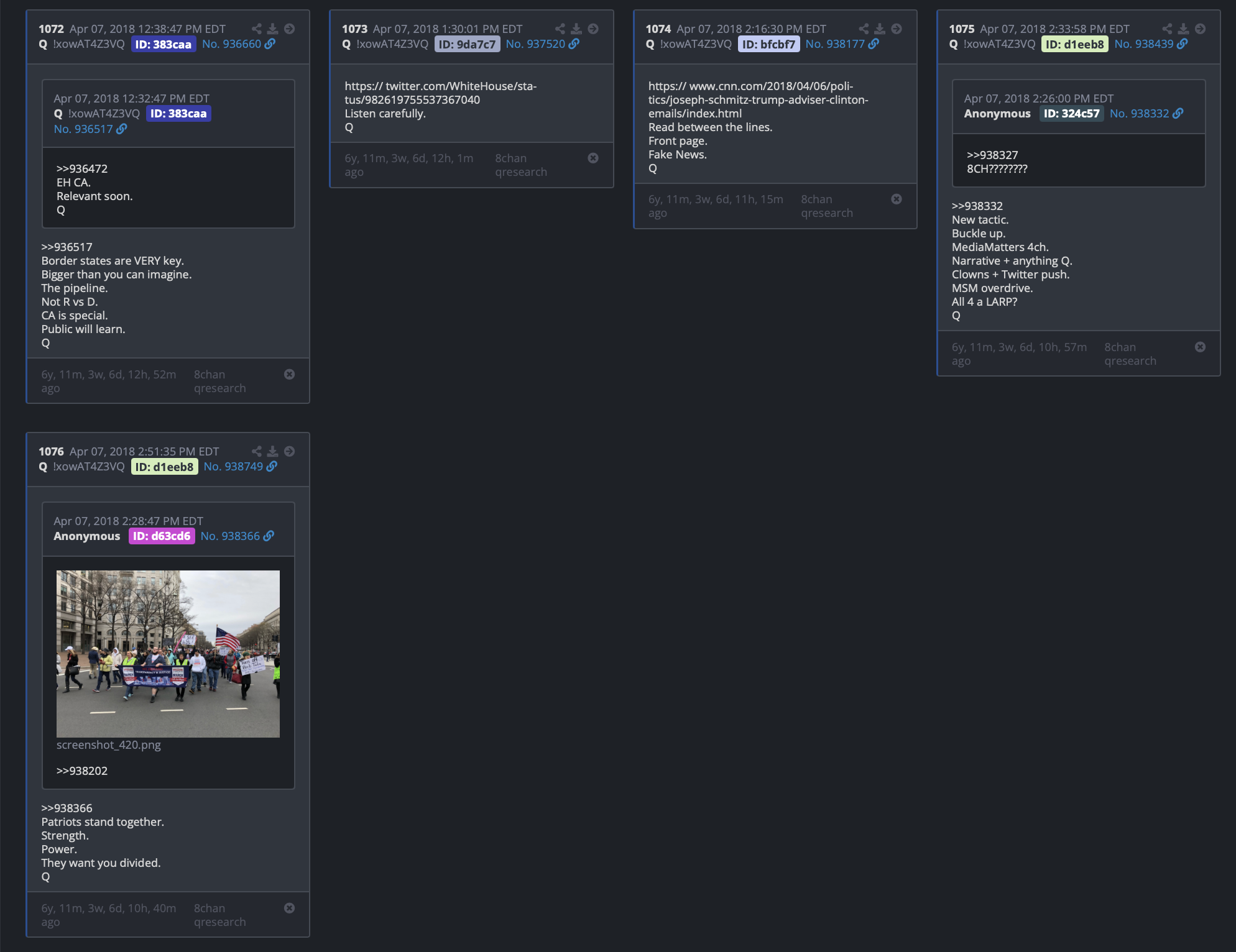Download post 1076 via its download icon
Viewport: 1236px width, 952px height.
(x=272, y=451)
